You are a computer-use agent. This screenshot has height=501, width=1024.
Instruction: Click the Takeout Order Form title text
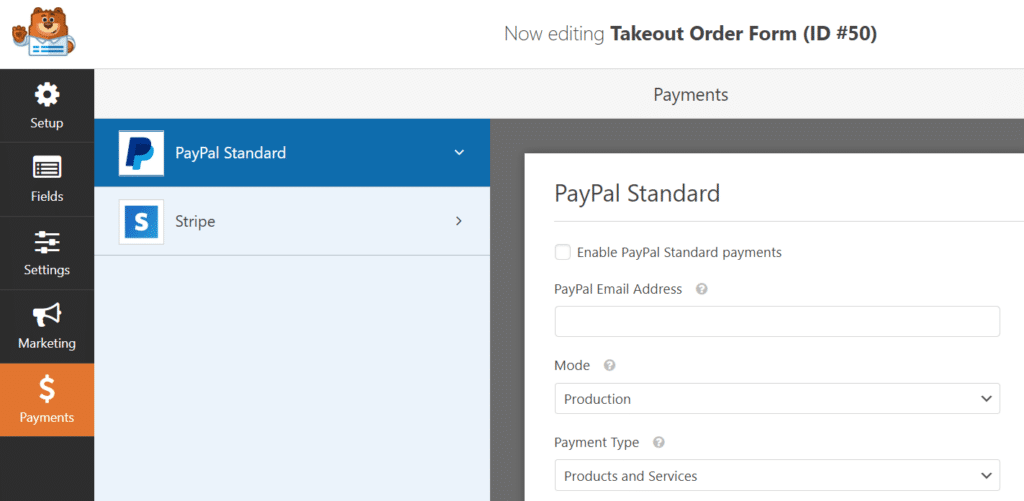coord(743,34)
